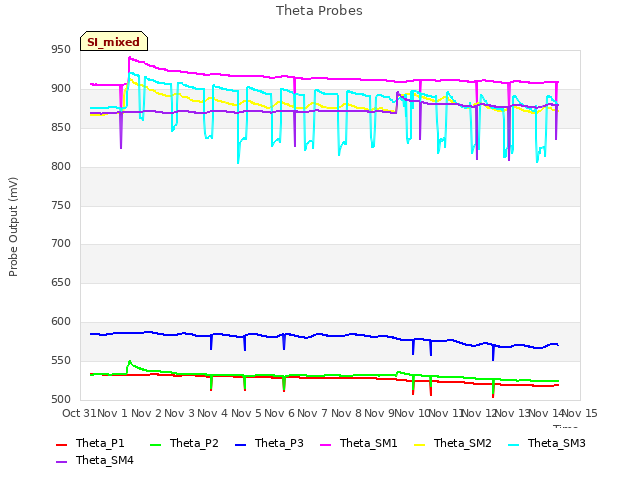Viewport: 640px width, 480px height.
Task: Click the green Theta_P2 legend swatch
Action: point(156,444)
